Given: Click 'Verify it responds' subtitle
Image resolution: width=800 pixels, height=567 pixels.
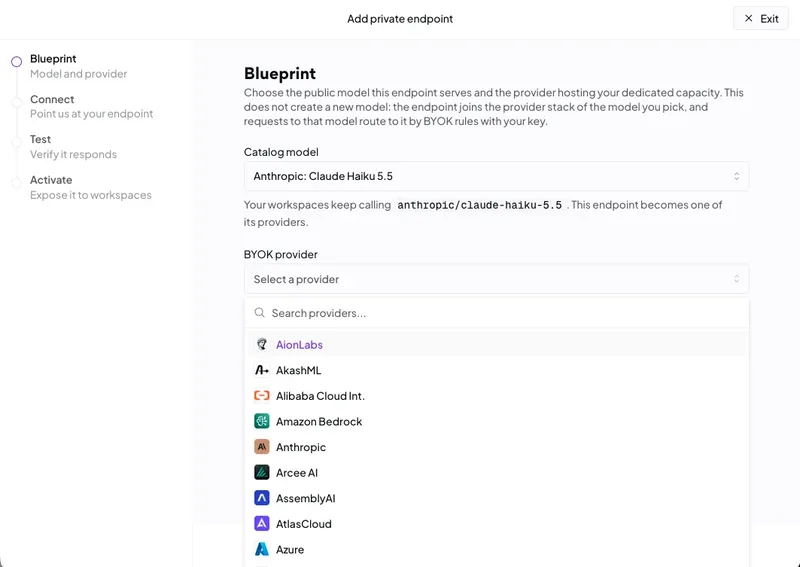Looking at the screenshot, I should (73, 154).
